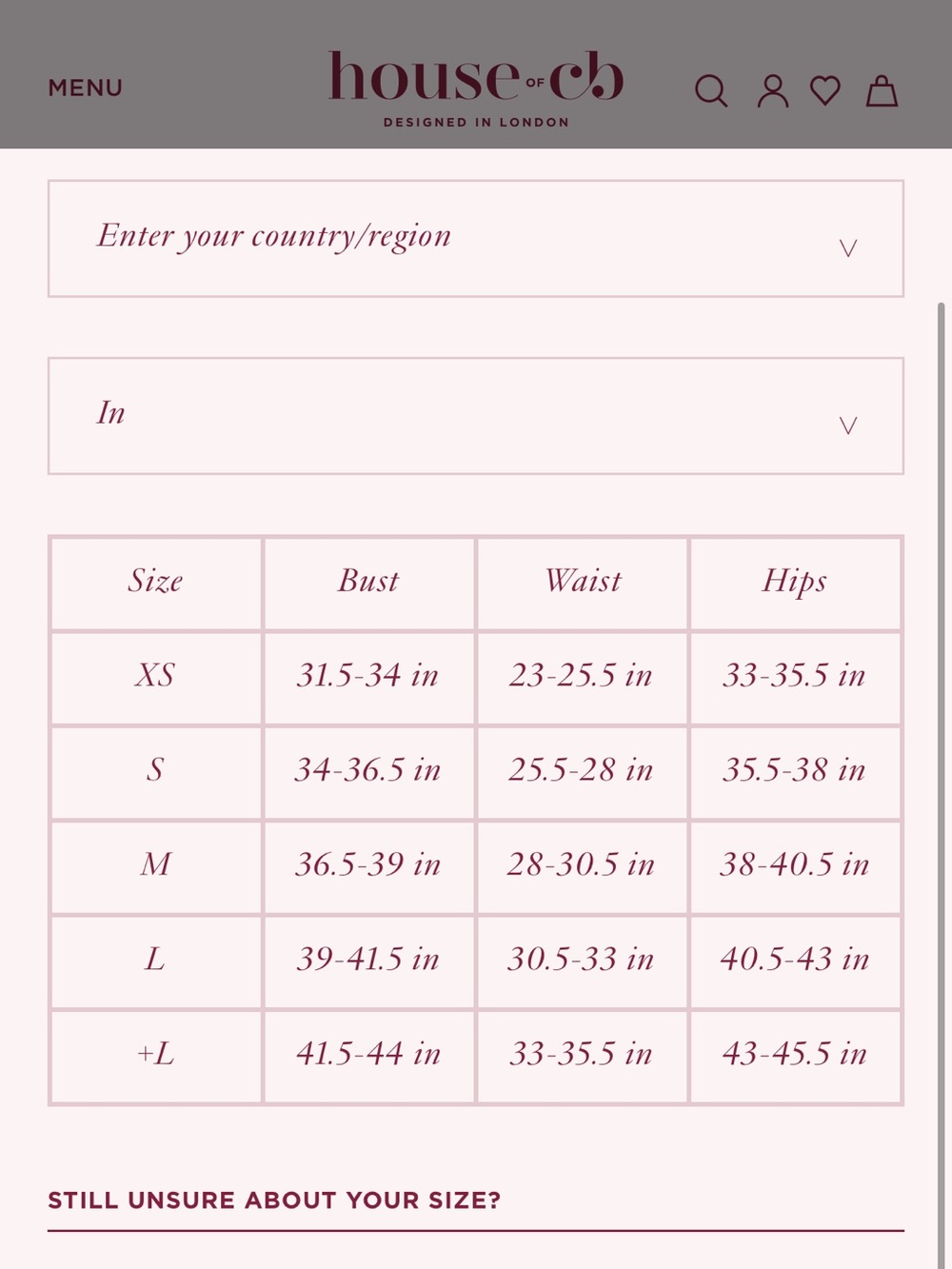The image size is (952, 1269).
Task: Open the shopping bag icon
Action: click(882, 90)
